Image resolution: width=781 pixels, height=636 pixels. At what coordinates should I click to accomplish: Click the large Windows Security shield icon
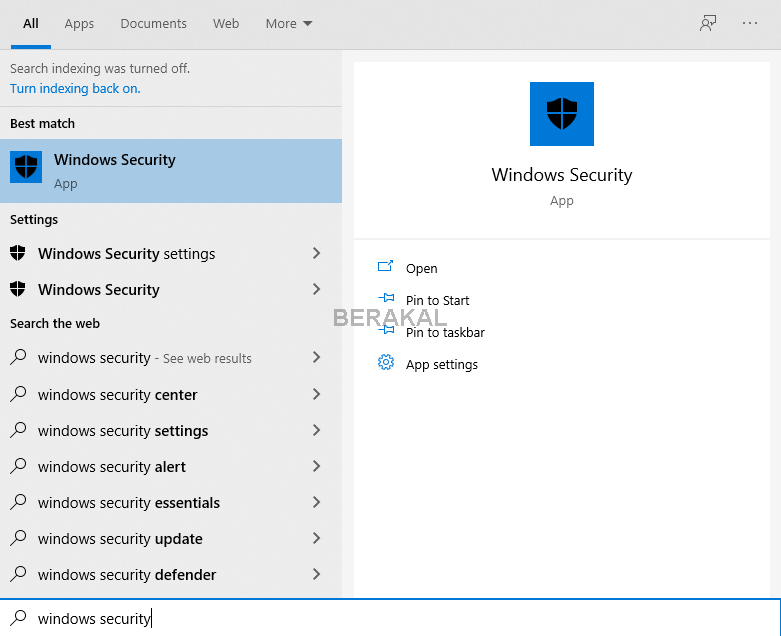tap(561, 114)
